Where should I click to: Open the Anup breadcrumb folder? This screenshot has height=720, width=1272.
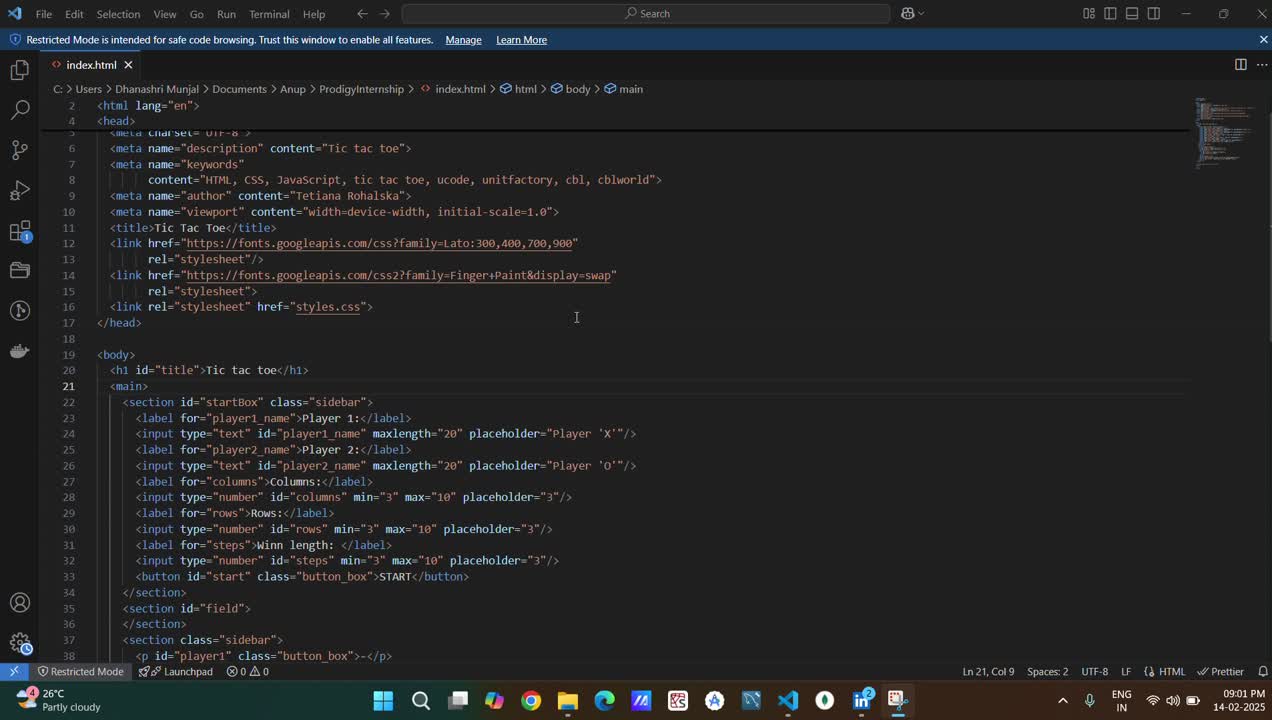293,89
